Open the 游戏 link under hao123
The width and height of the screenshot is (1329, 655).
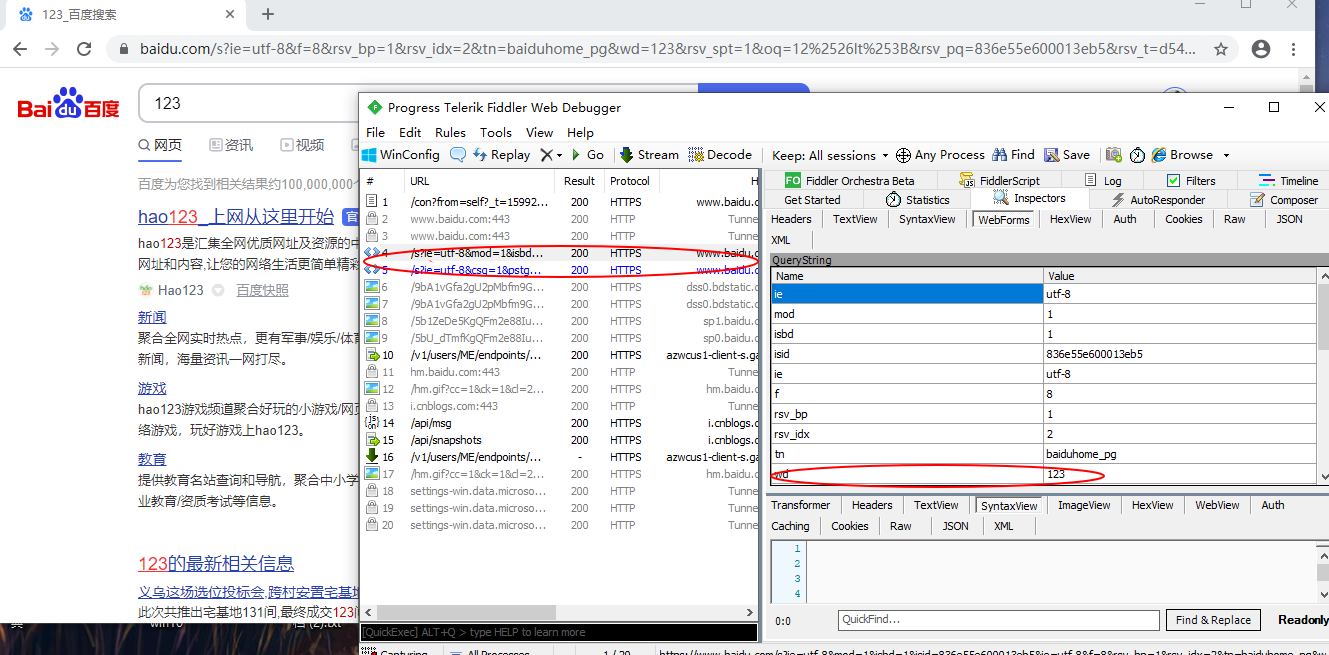pyautogui.click(x=152, y=388)
